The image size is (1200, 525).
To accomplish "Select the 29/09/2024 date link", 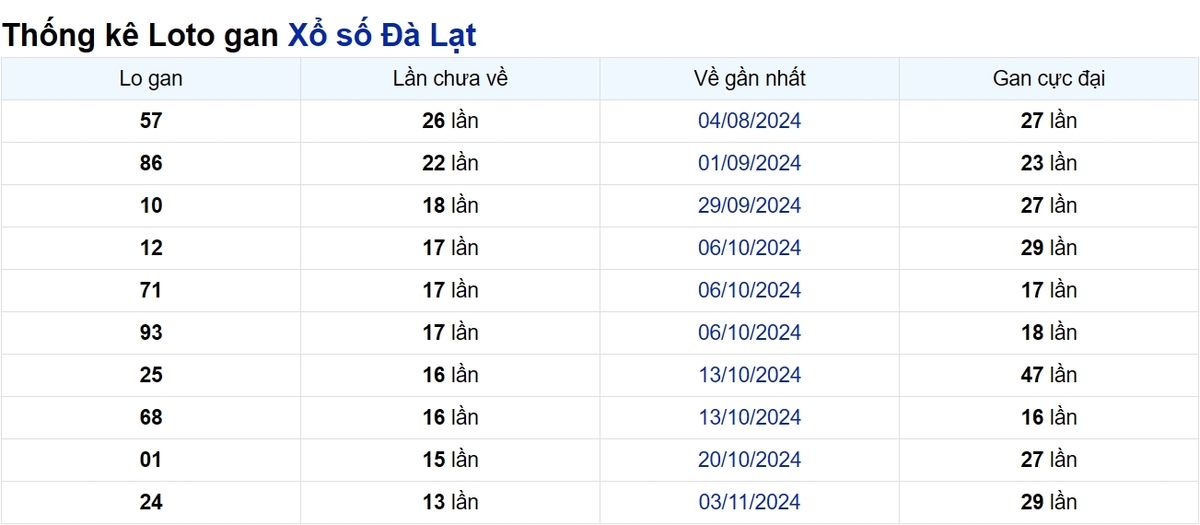I will [749, 205].
